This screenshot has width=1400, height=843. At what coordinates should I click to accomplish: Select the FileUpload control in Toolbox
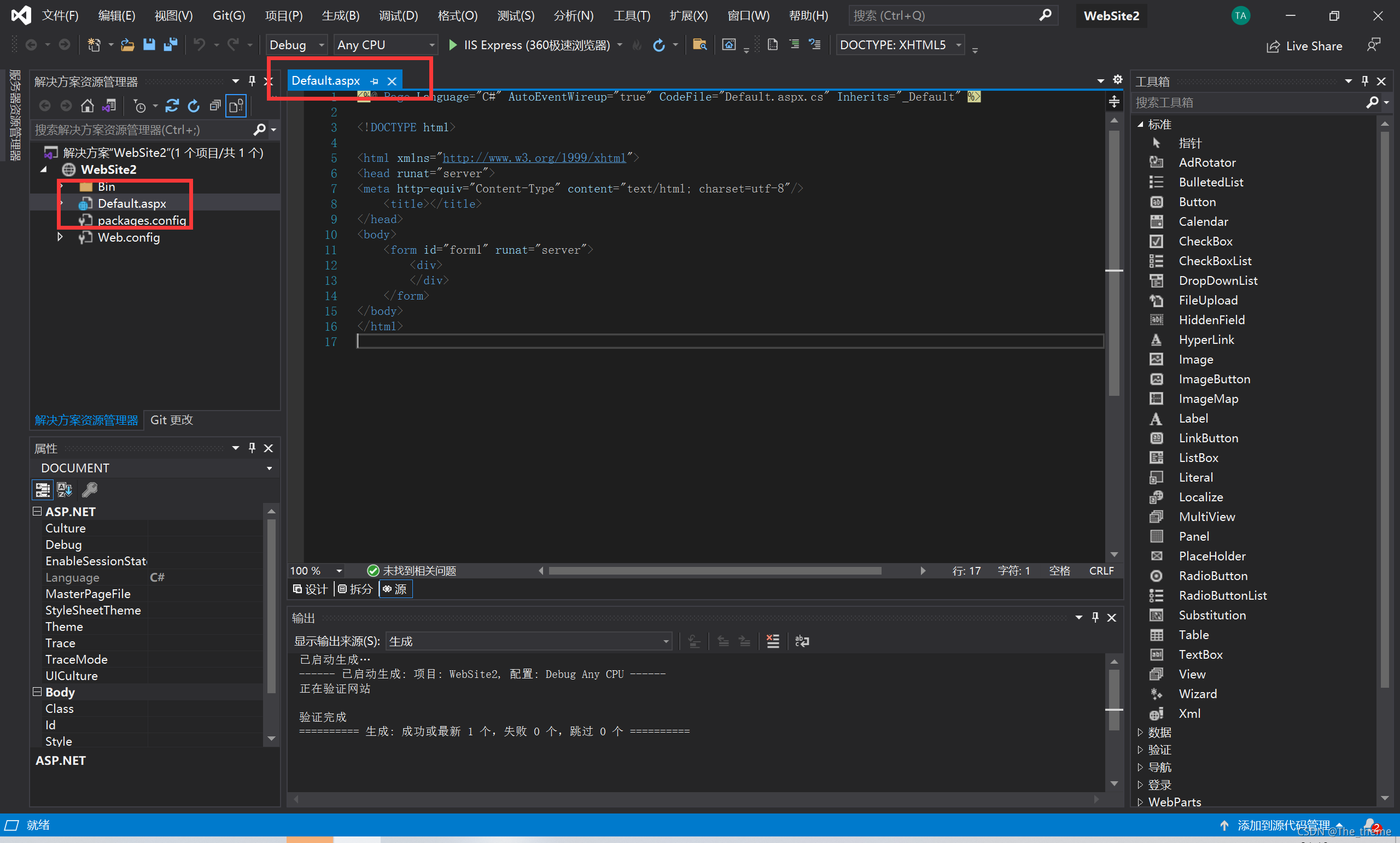coord(1208,301)
